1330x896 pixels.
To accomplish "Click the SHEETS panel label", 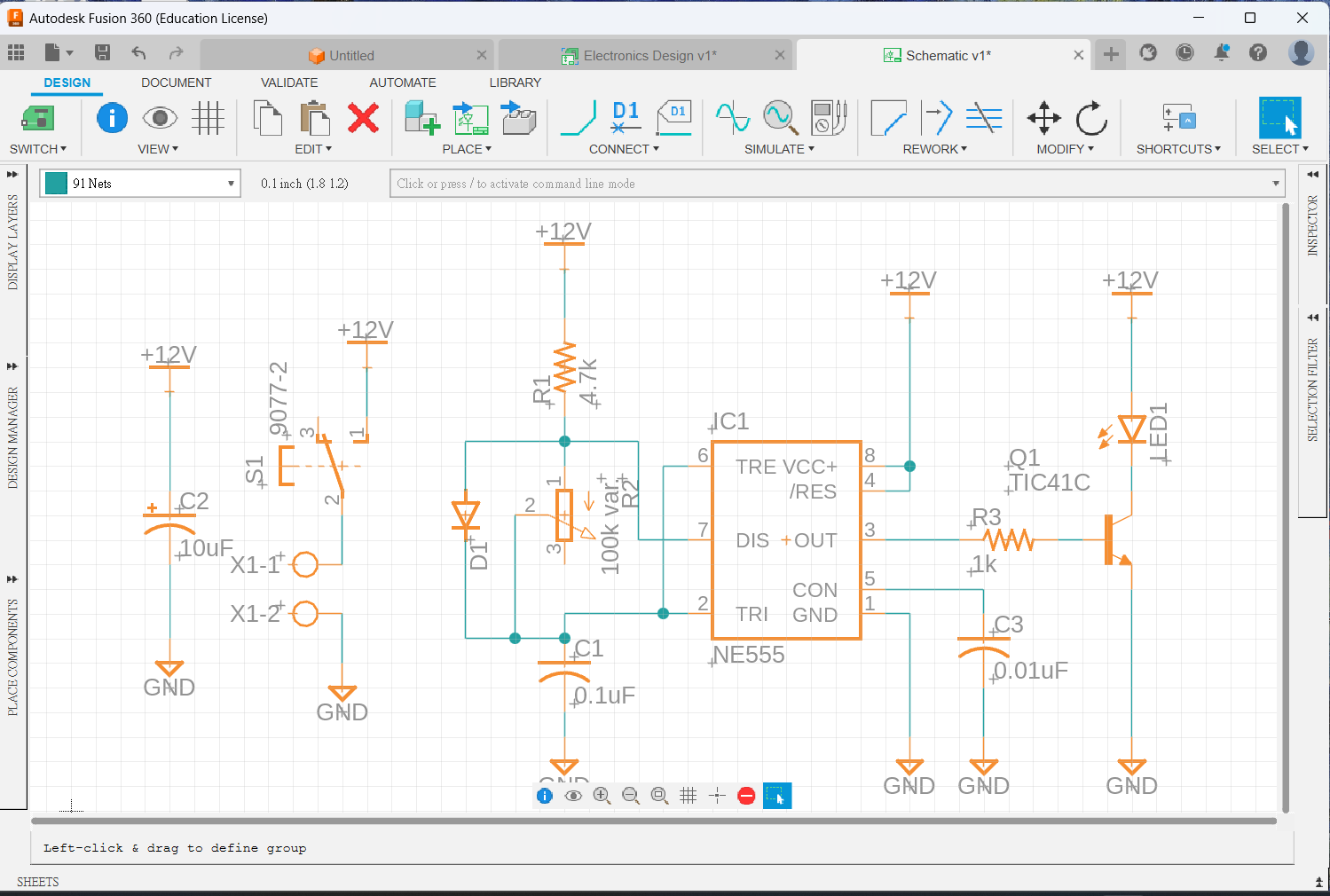I will point(37,882).
